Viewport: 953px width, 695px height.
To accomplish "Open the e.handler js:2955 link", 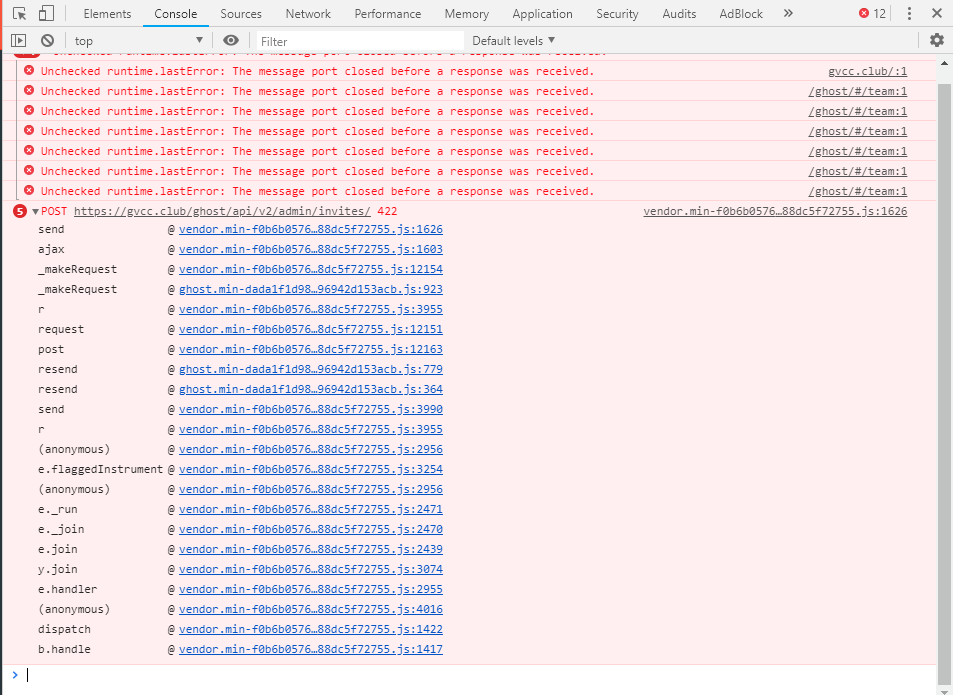I will pos(311,589).
